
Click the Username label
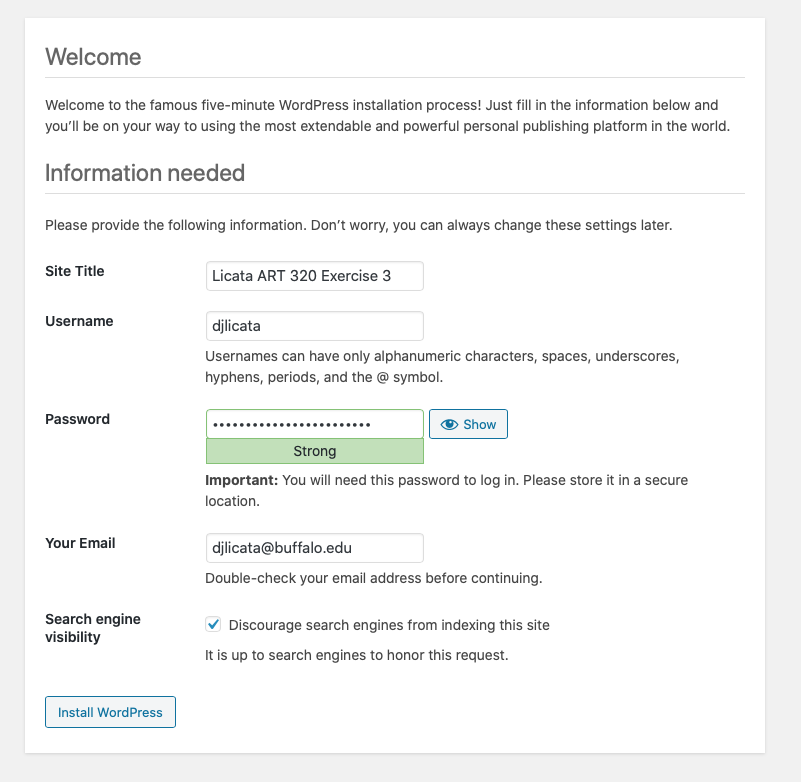coord(79,321)
